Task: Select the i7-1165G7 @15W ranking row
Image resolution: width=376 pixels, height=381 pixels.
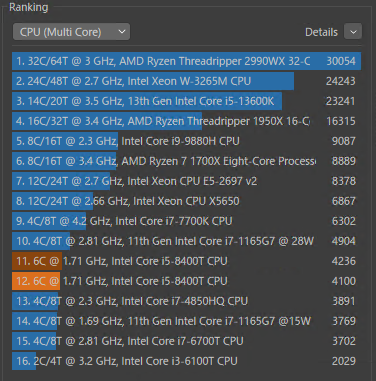Action: point(186,321)
